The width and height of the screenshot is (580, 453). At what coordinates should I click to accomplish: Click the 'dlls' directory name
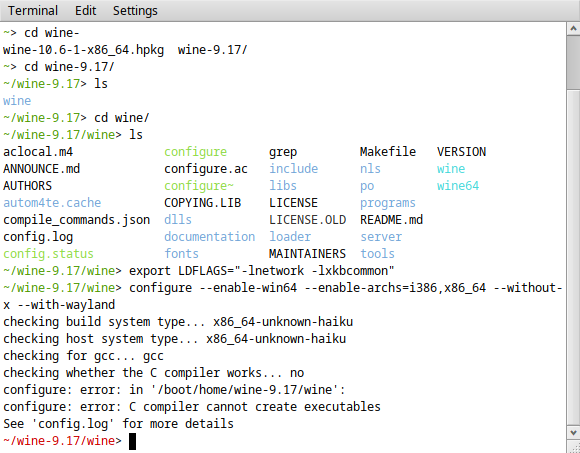click(178, 220)
